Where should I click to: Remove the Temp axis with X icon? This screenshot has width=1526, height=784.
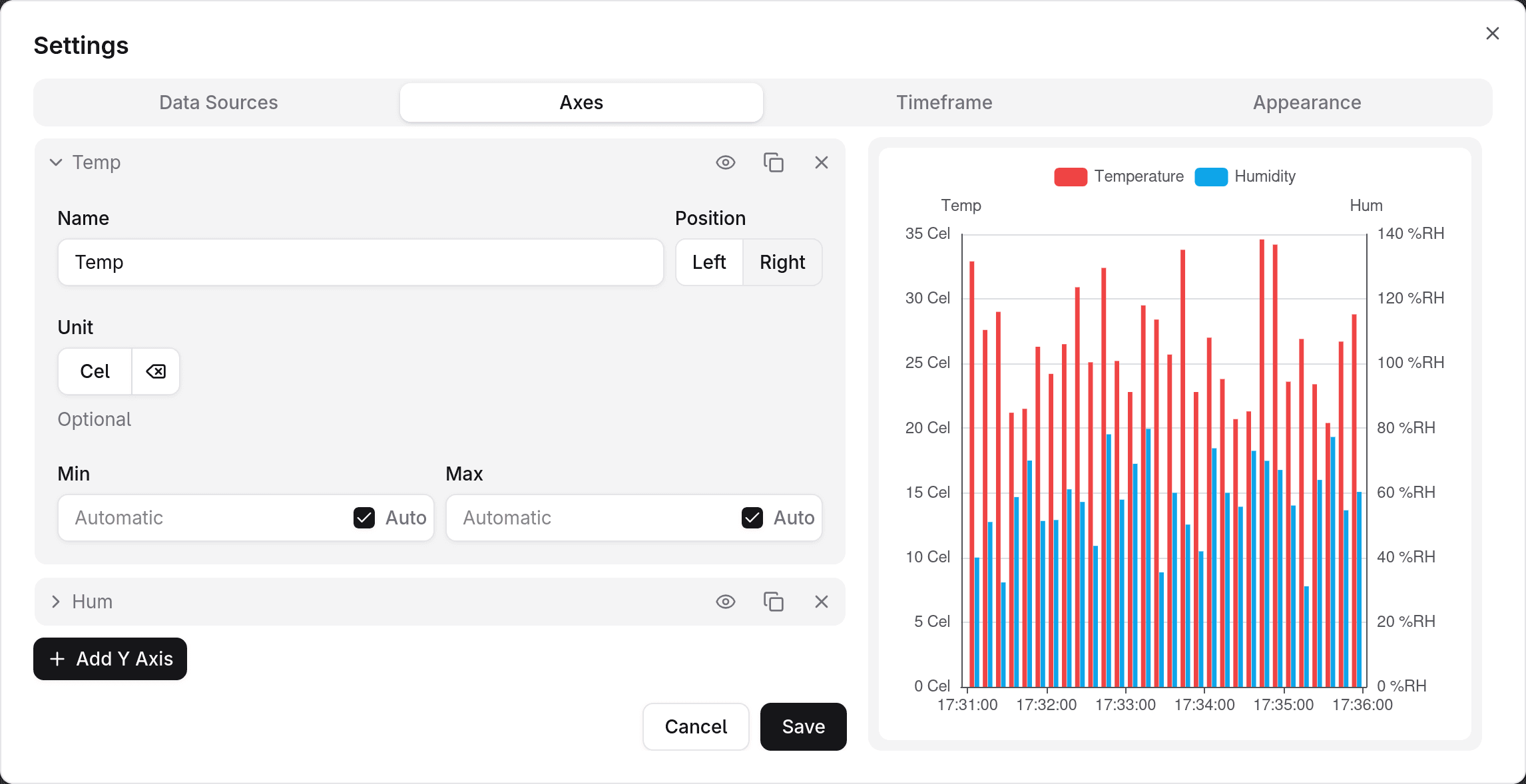[821, 162]
